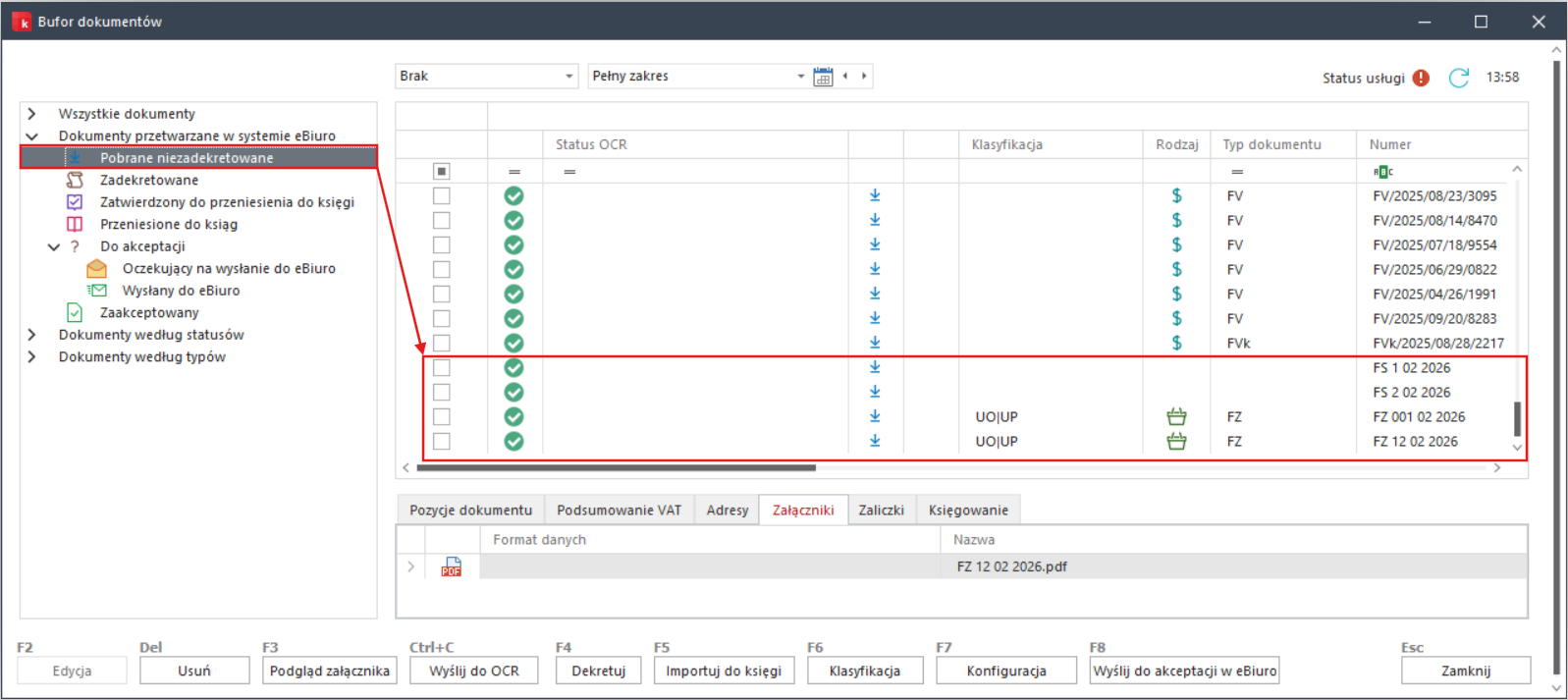Click download arrow icon for FS 1 02 2026
The height and width of the screenshot is (700, 1568).
tap(875, 367)
